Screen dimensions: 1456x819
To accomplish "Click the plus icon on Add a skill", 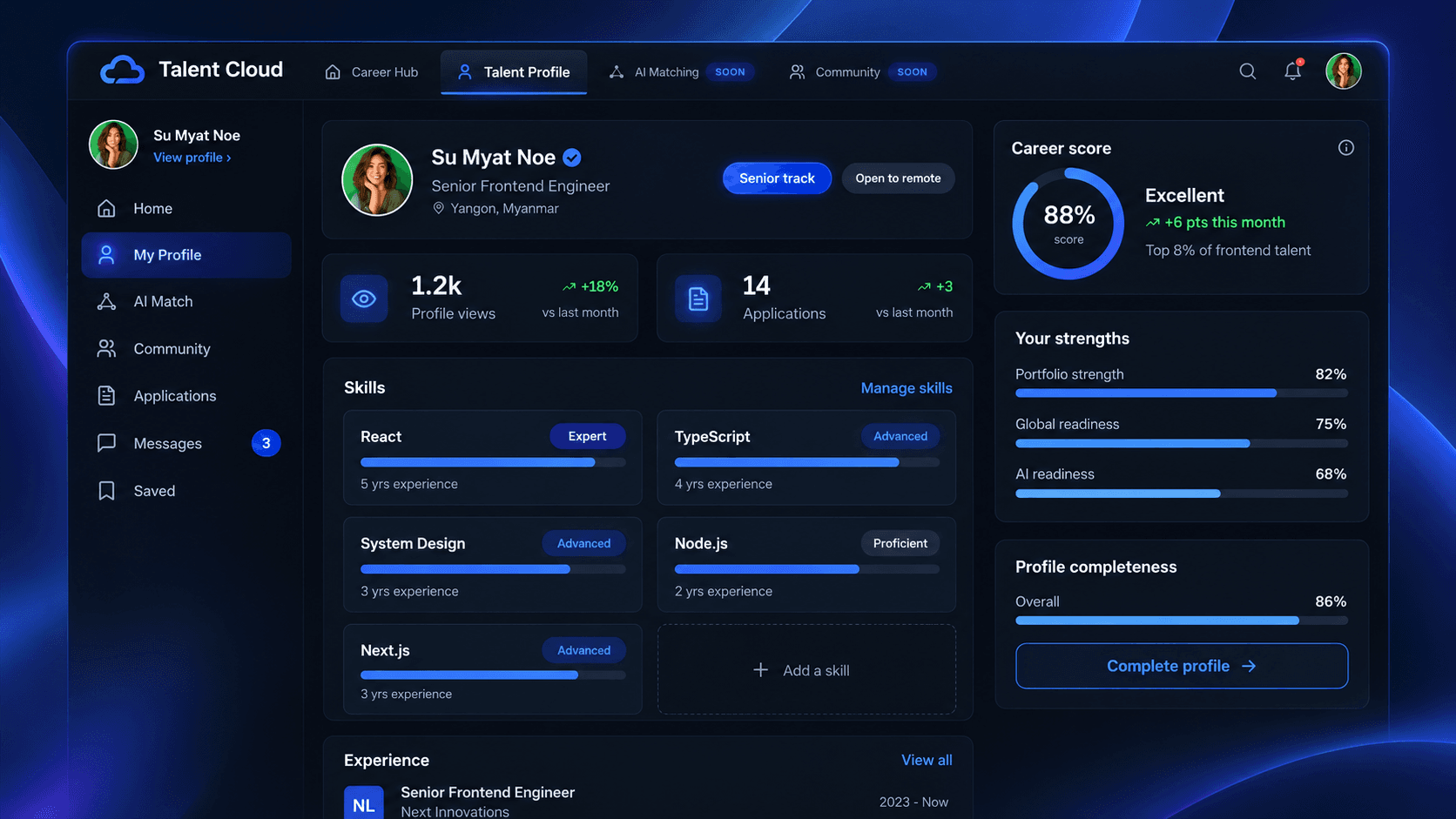I will [760, 669].
